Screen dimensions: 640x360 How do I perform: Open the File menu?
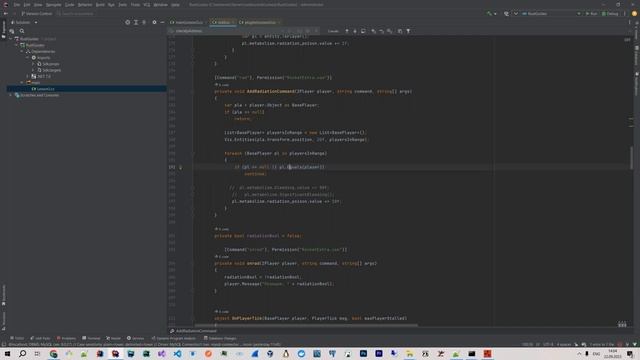click(x=17, y=5)
